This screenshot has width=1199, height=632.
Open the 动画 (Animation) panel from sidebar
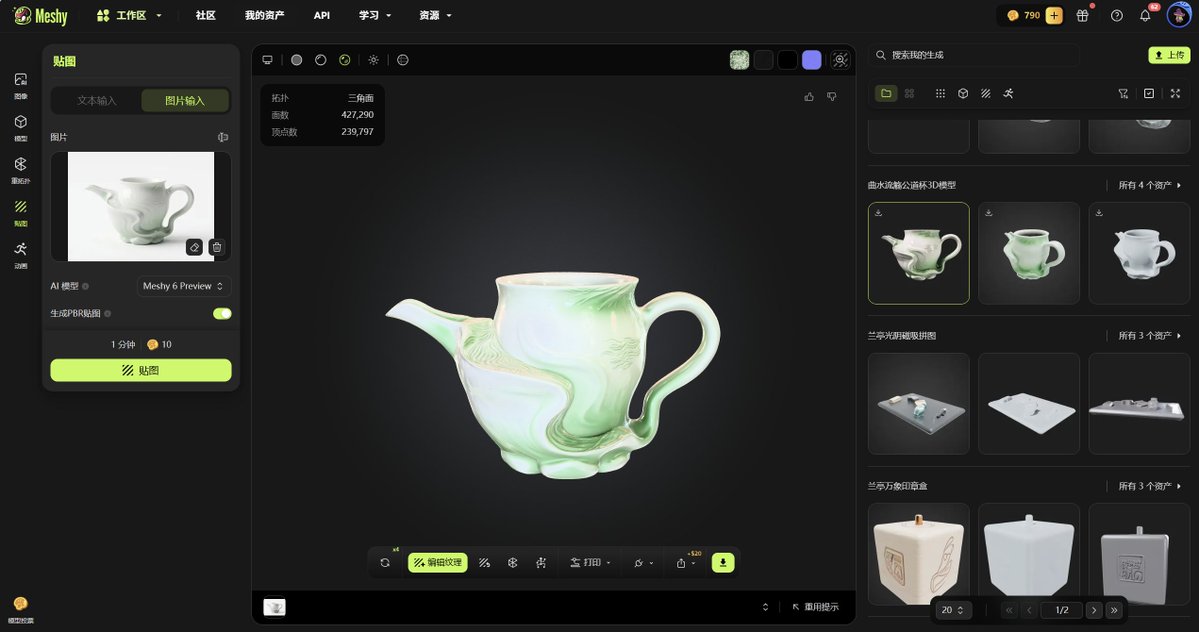20,252
